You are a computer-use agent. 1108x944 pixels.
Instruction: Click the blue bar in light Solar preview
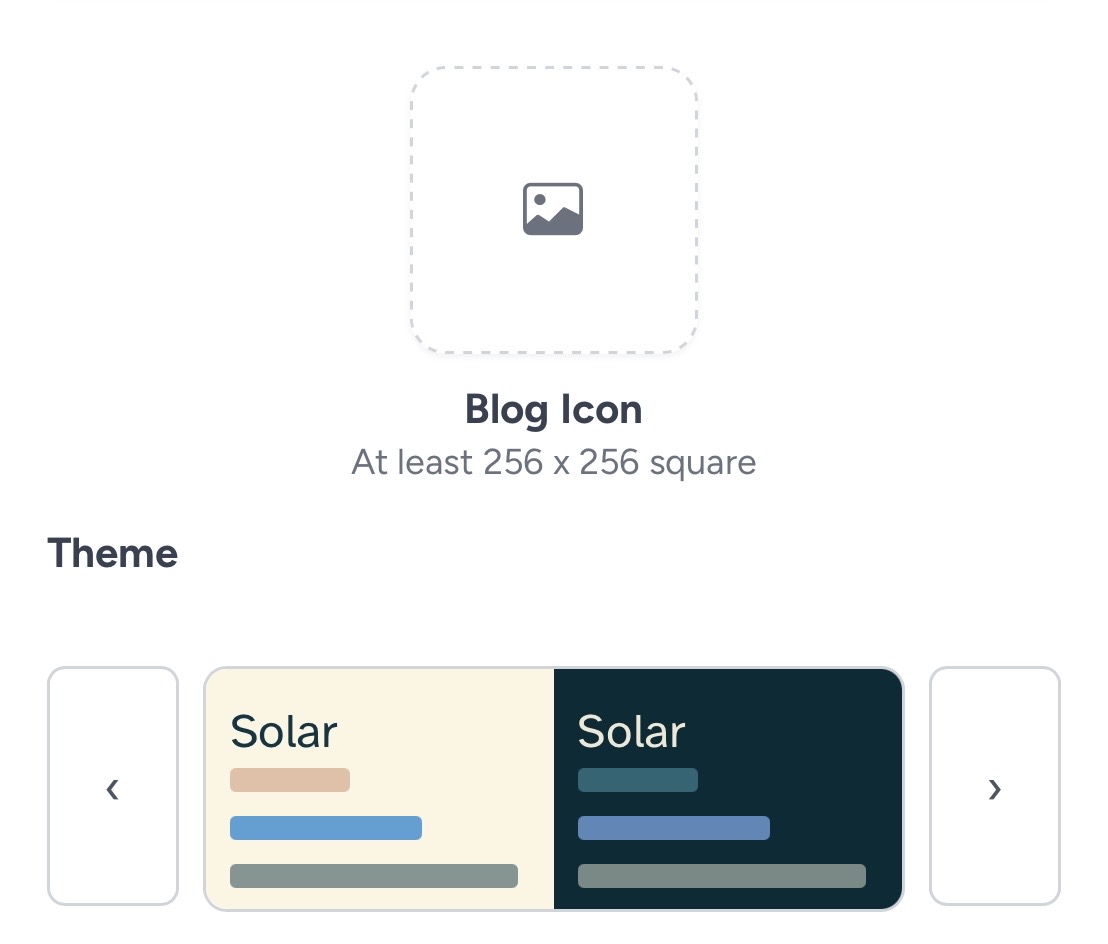point(326,828)
